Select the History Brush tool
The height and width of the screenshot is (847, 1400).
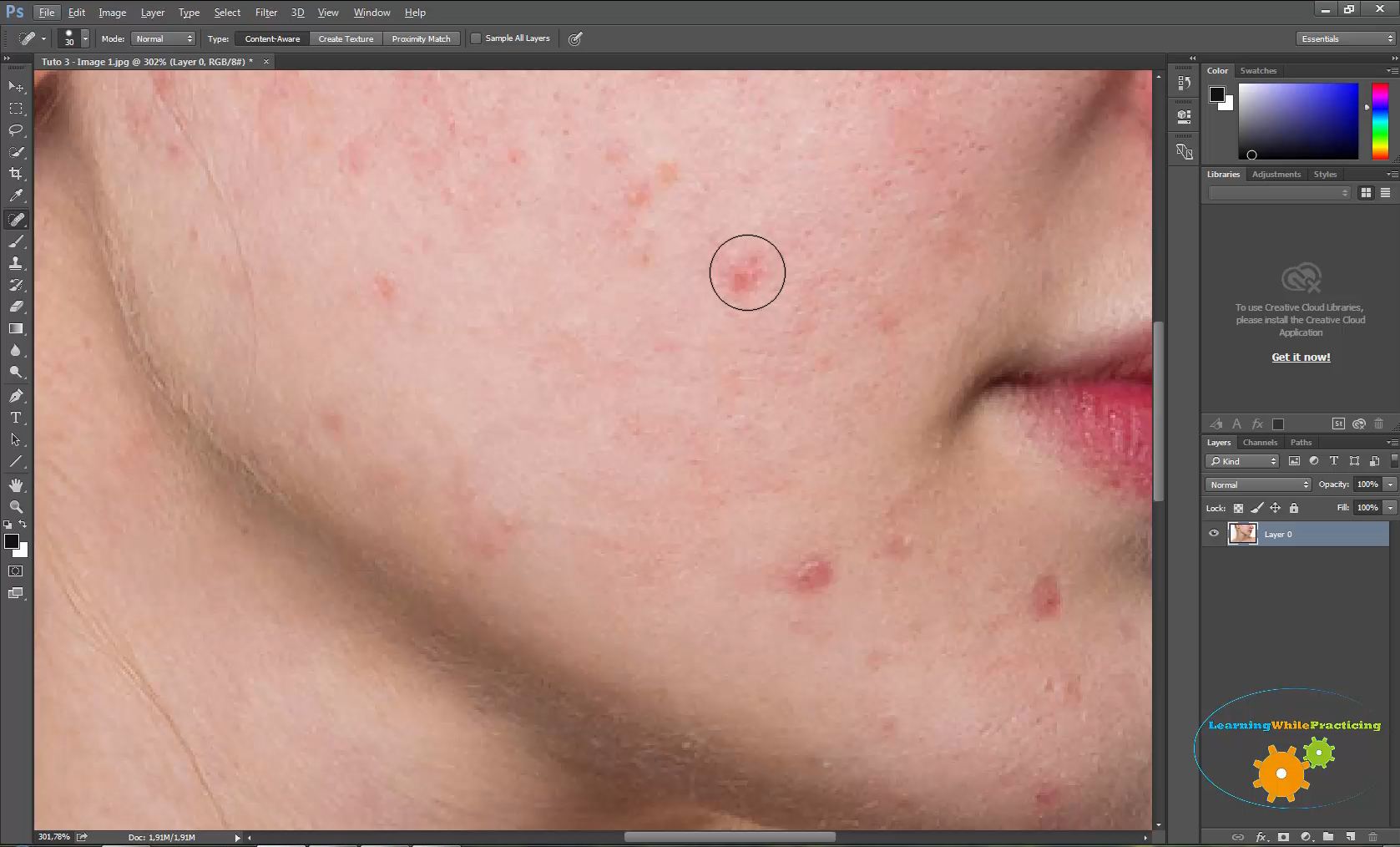click(x=16, y=285)
